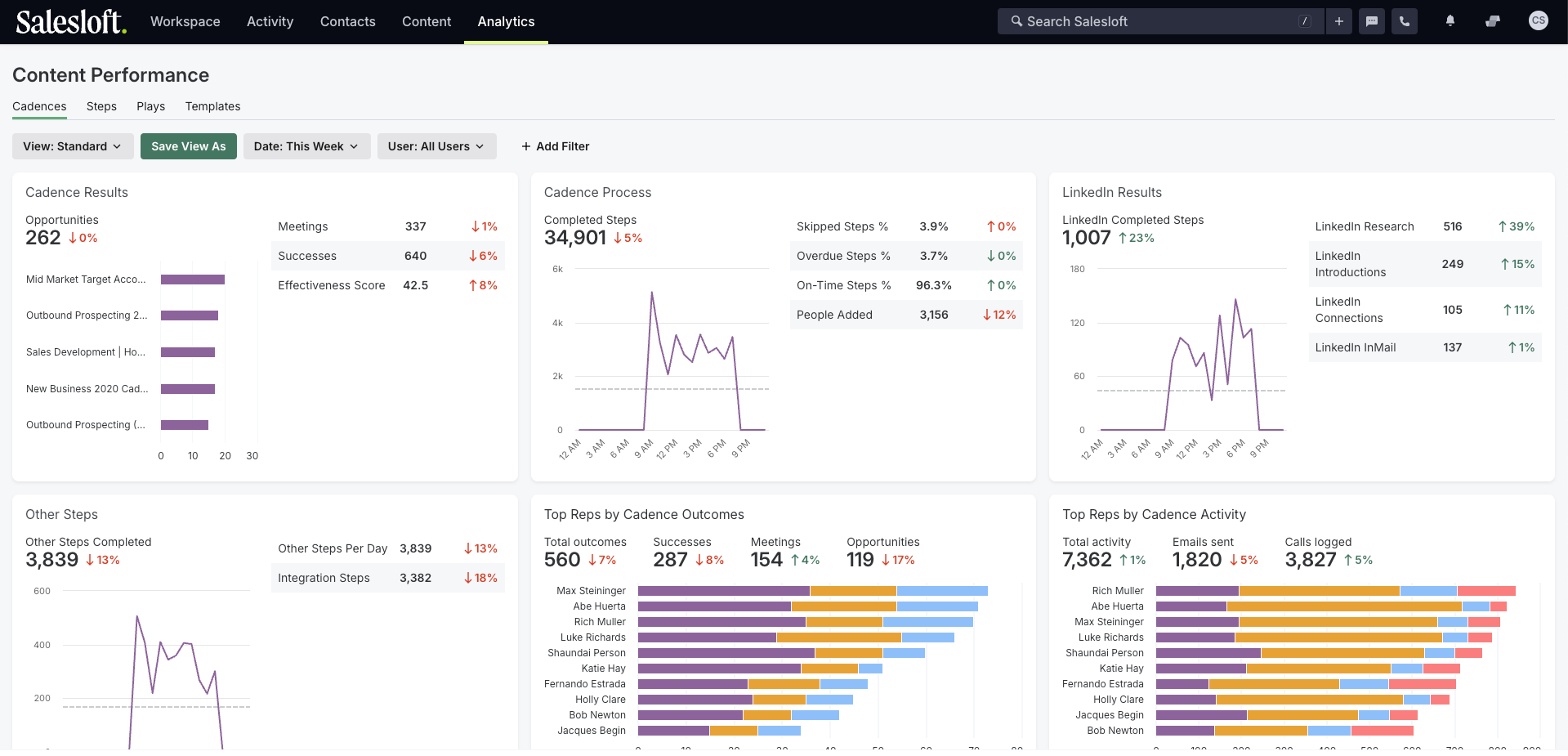Click the Other Steps Per Day row

[387, 548]
